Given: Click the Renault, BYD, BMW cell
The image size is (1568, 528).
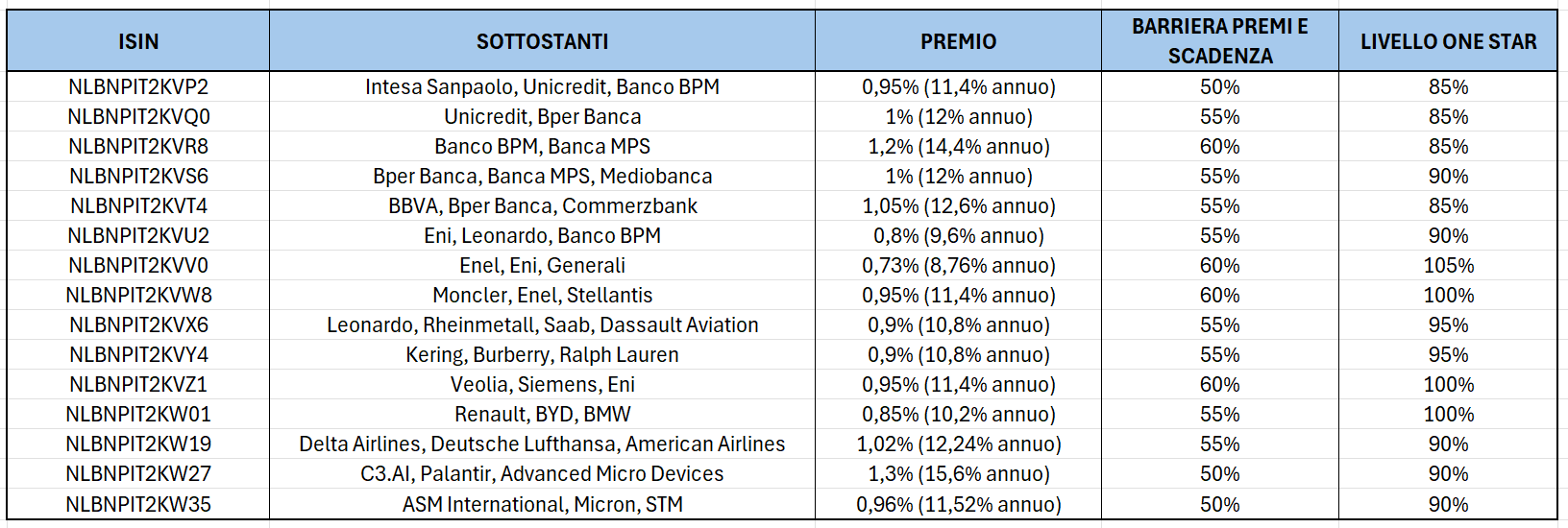Looking at the screenshot, I should (542, 414).
